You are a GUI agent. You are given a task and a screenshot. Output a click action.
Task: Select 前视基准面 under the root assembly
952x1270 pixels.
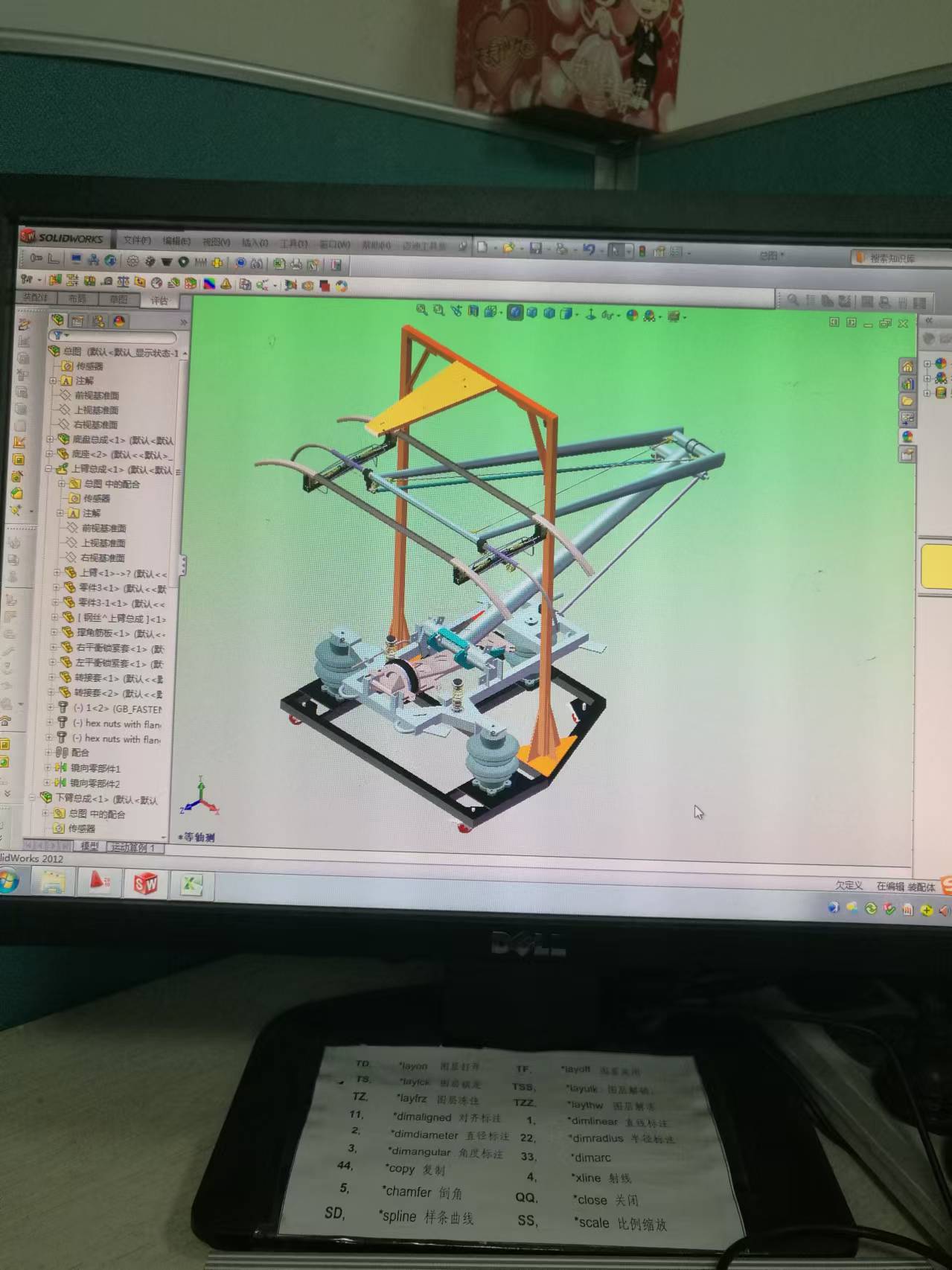coord(97,395)
